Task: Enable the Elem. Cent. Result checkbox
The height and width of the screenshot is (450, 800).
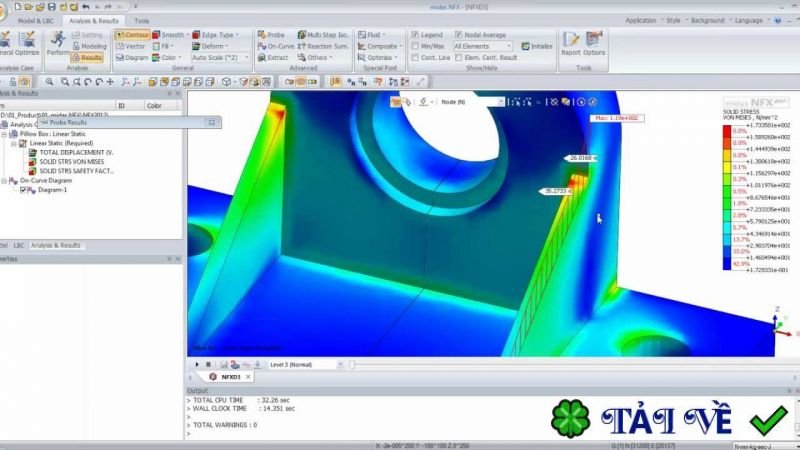Action: (x=458, y=58)
